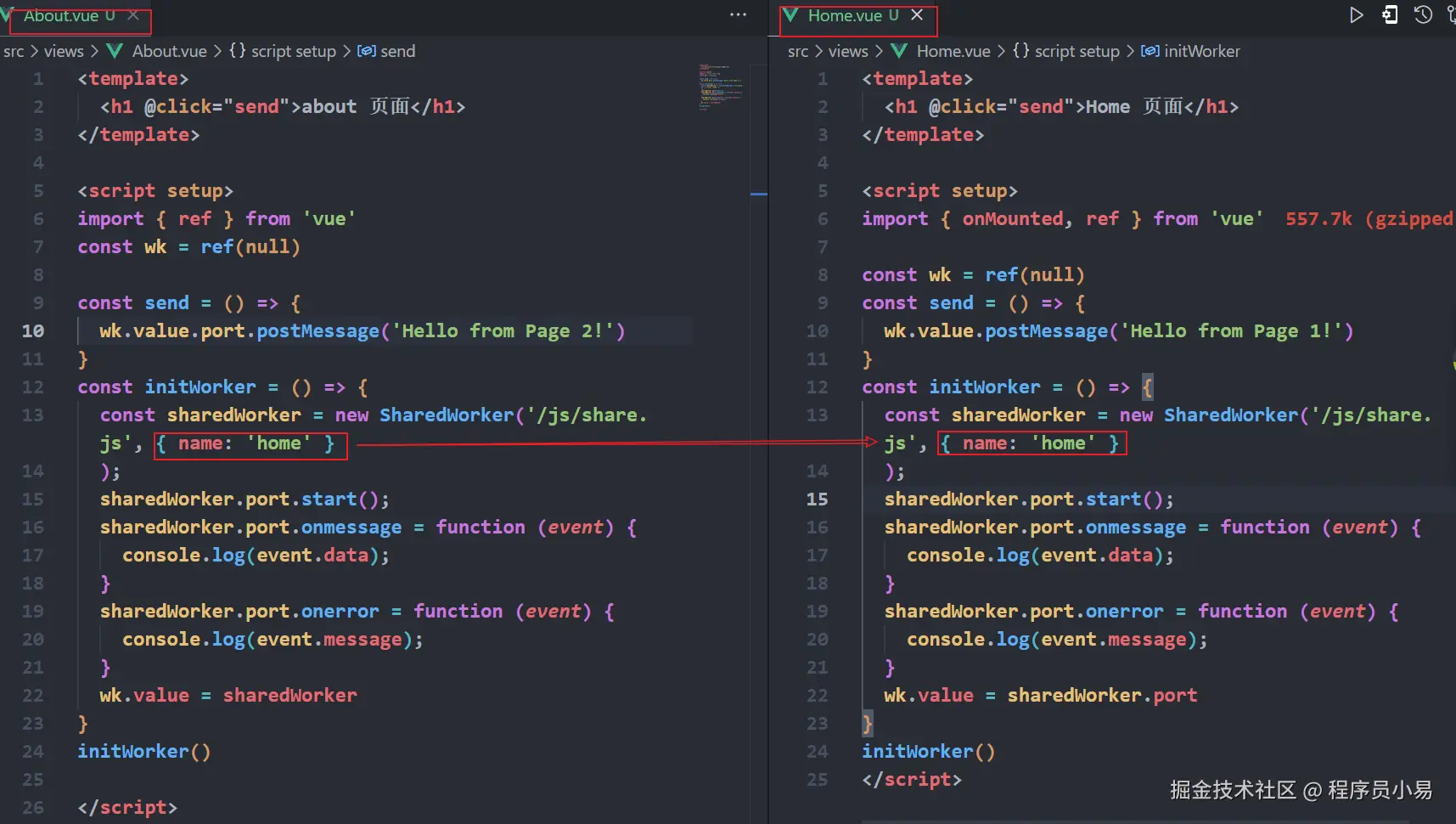The width and height of the screenshot is (1456, 824).
Task: Click the Run play icon in Home.vue toolbar
Action: tap(1356, 15)
